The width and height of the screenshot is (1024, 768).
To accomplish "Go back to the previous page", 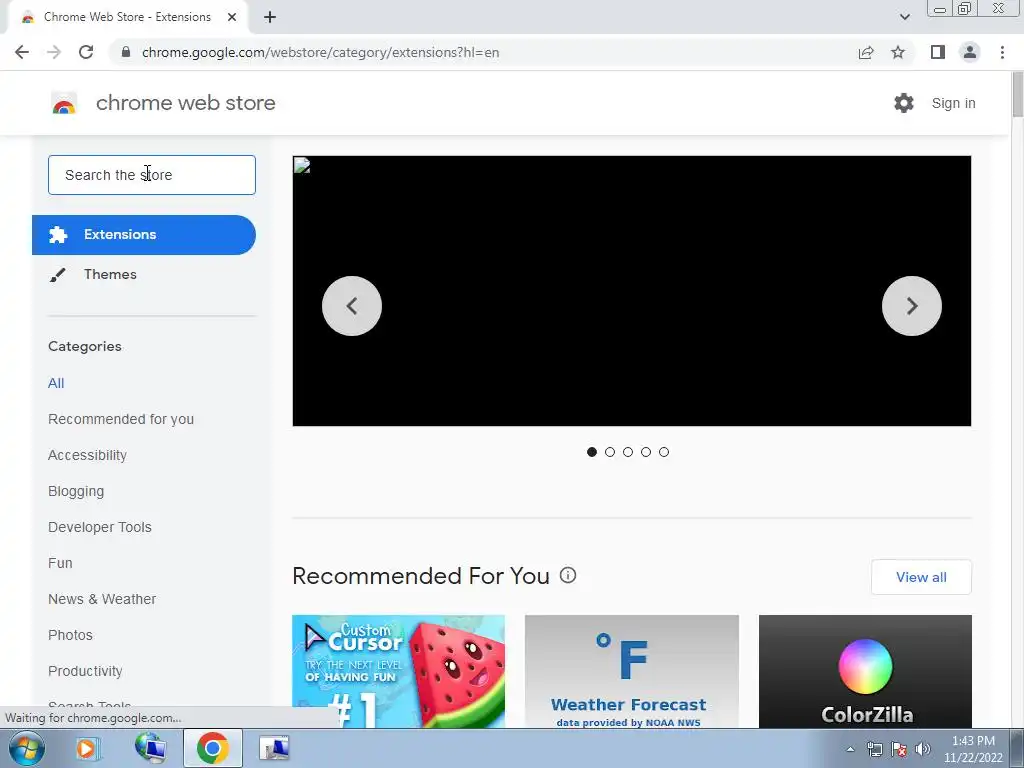I will pyautogui.click(x=22, y=52).
